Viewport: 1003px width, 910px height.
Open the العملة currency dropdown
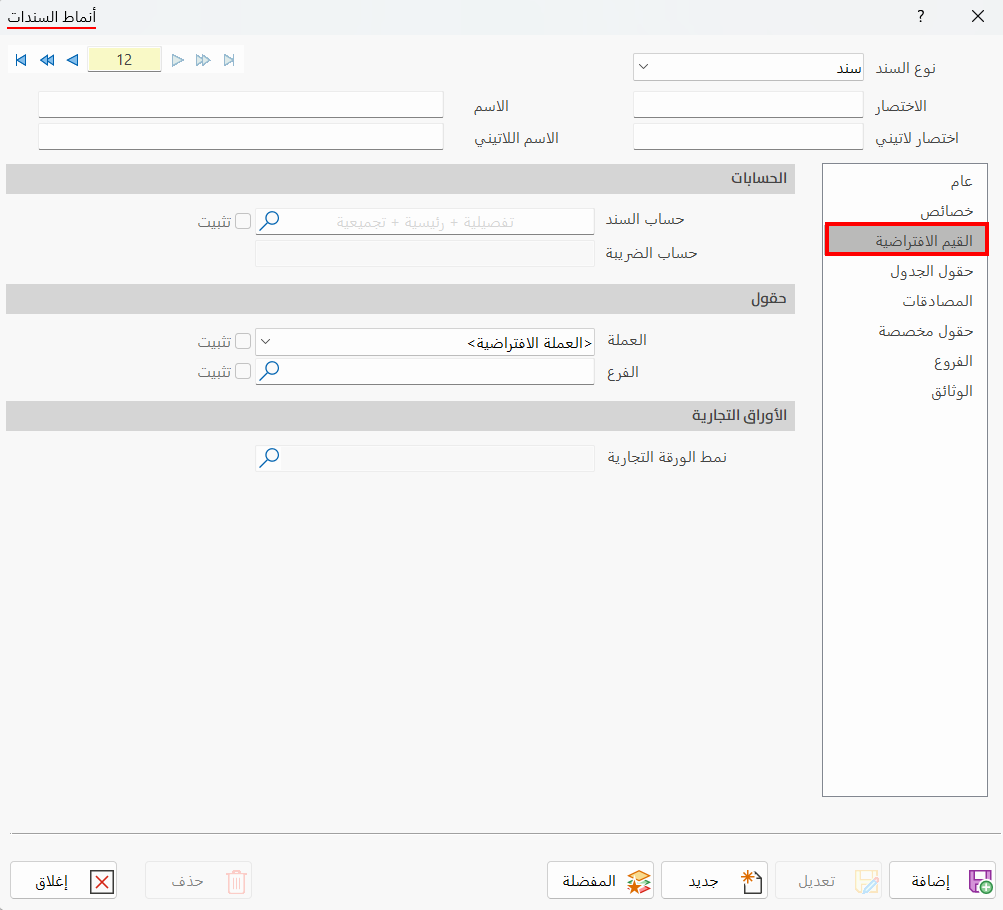(x=266, y=342)
